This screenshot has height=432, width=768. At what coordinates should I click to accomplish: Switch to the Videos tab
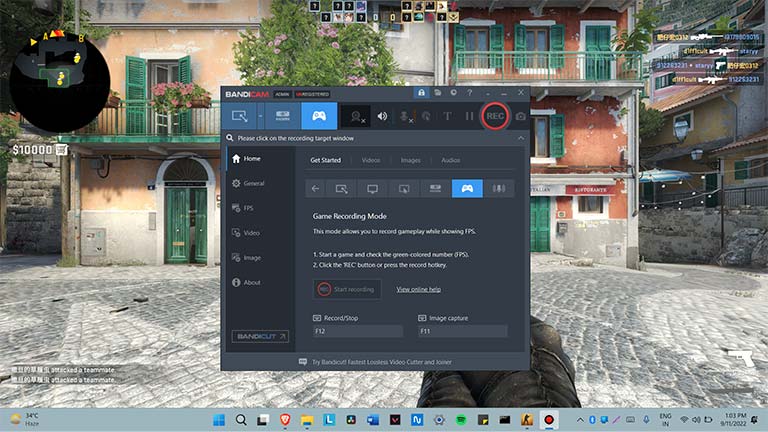click(371, 160)
